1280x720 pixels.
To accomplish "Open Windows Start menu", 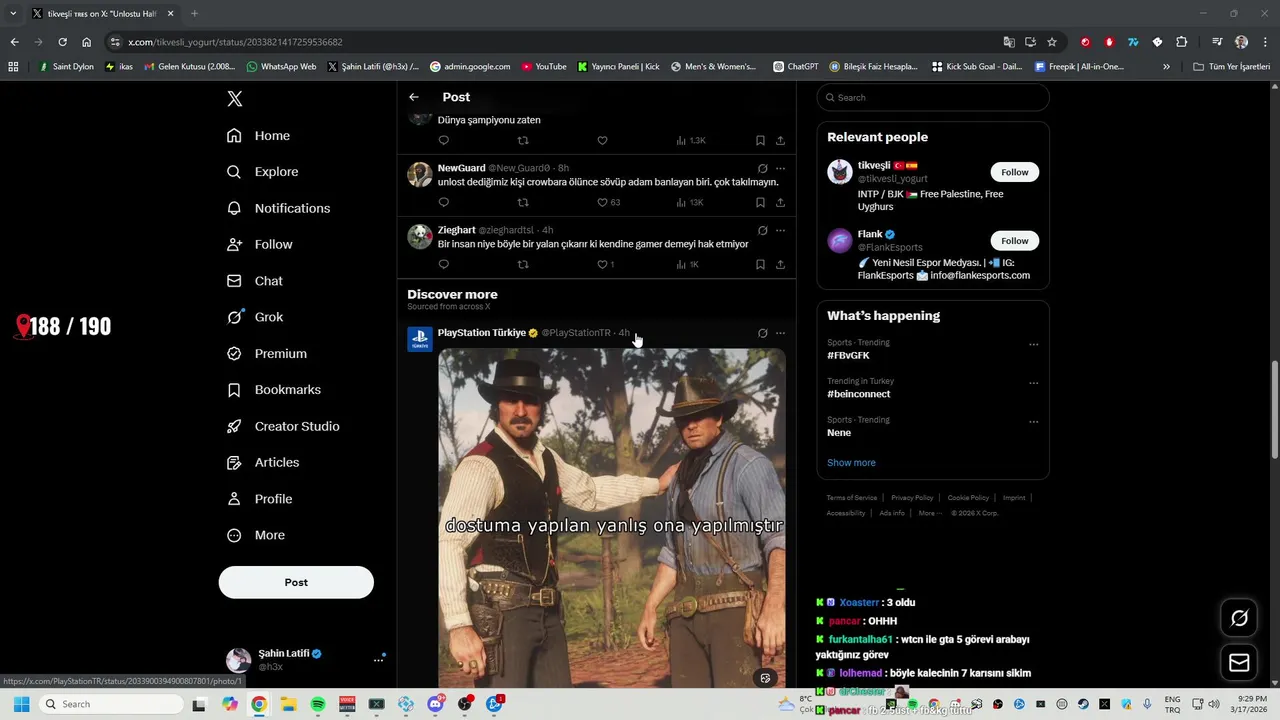I will pos(21,704).
